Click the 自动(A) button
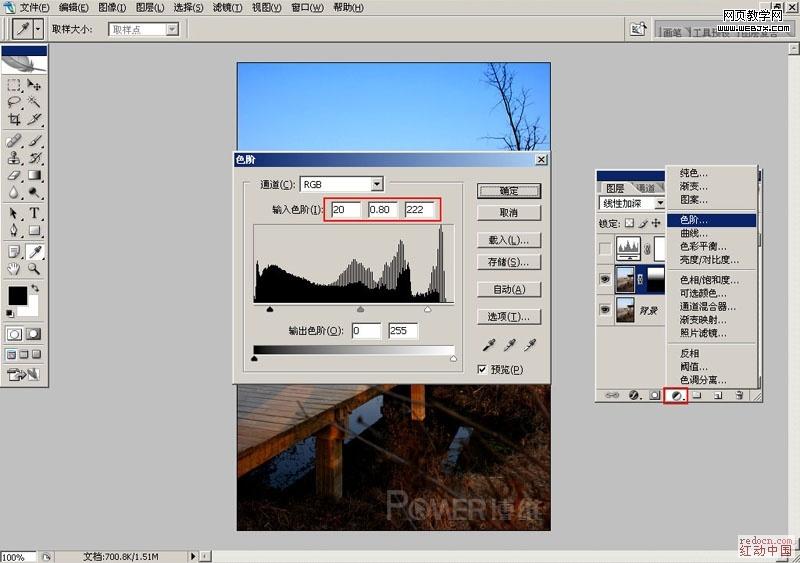Screen dimensions: 800x563 (x=509, y=289)
